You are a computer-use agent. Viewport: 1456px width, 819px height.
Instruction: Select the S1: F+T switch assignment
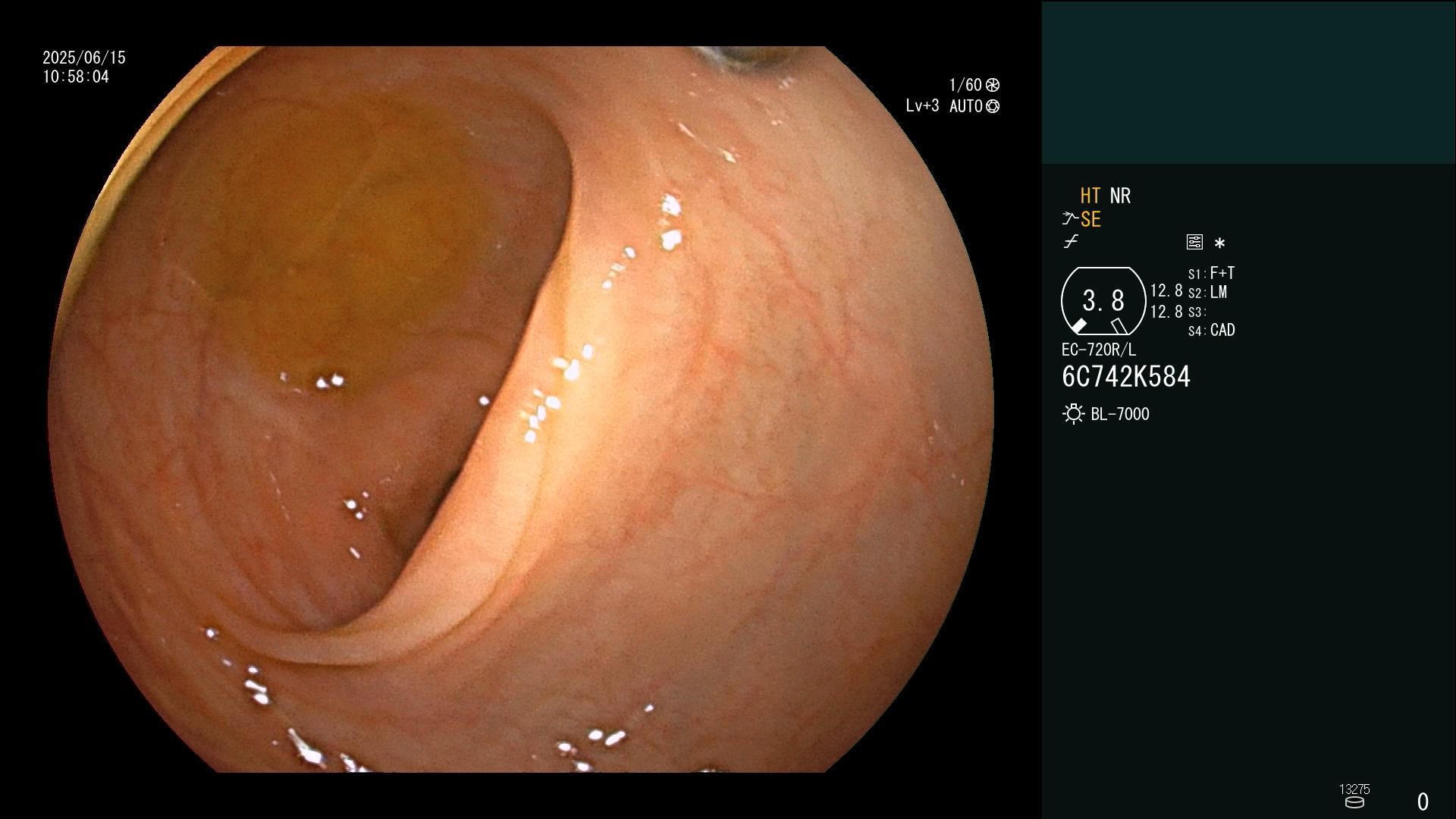click(1212, 273)
